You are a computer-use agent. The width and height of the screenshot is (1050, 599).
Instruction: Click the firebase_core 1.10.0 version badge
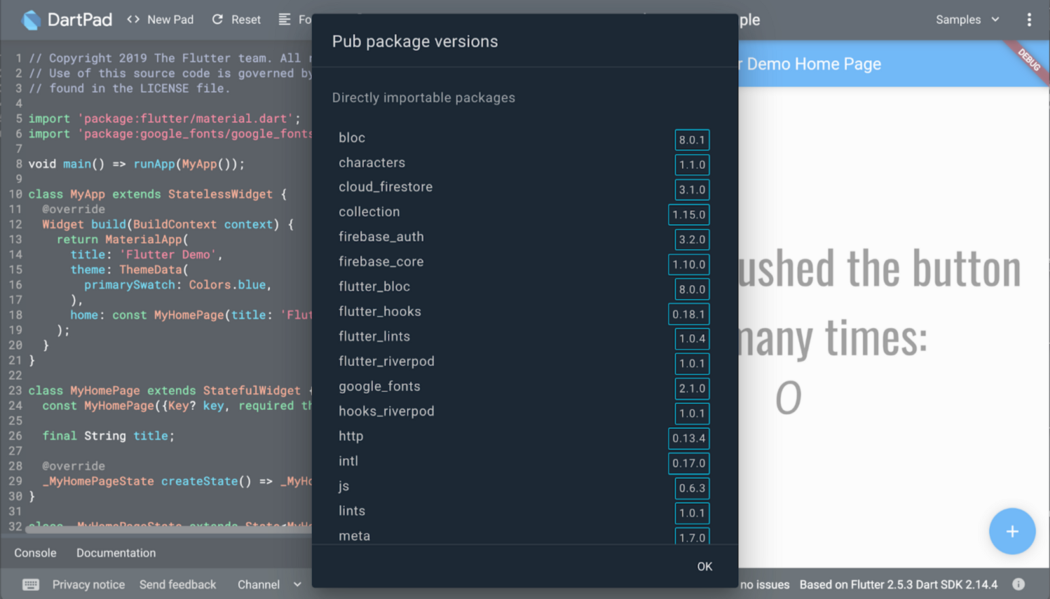point(688,265)
